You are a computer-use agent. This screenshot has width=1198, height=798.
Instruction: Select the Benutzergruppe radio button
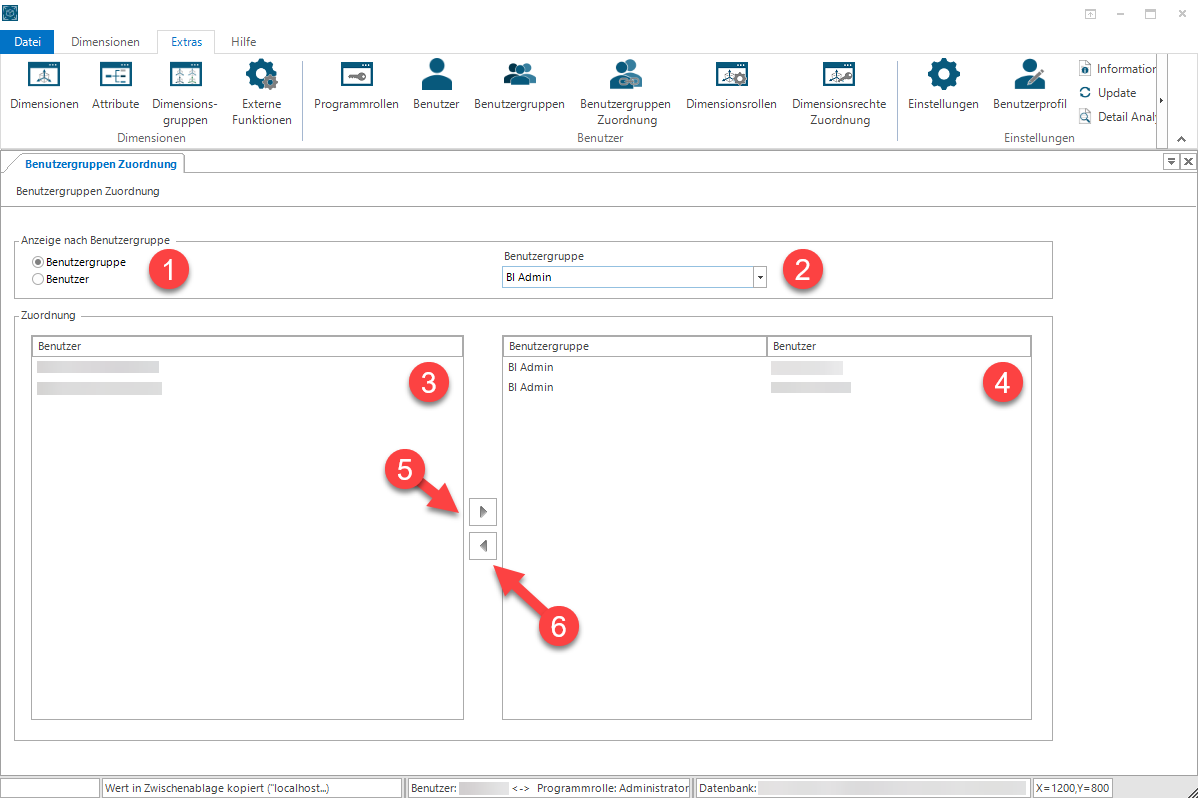pyautogui.click(x=37, y=262)
